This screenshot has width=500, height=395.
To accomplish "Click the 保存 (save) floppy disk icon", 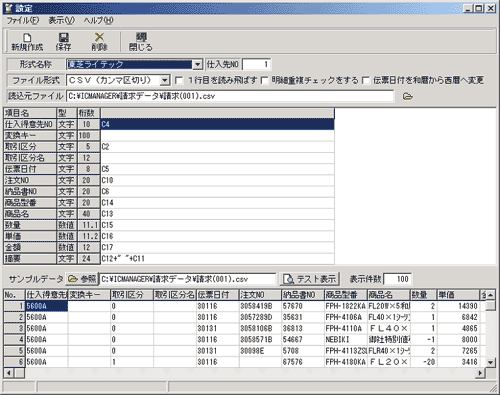I will [x=63, y=37].
